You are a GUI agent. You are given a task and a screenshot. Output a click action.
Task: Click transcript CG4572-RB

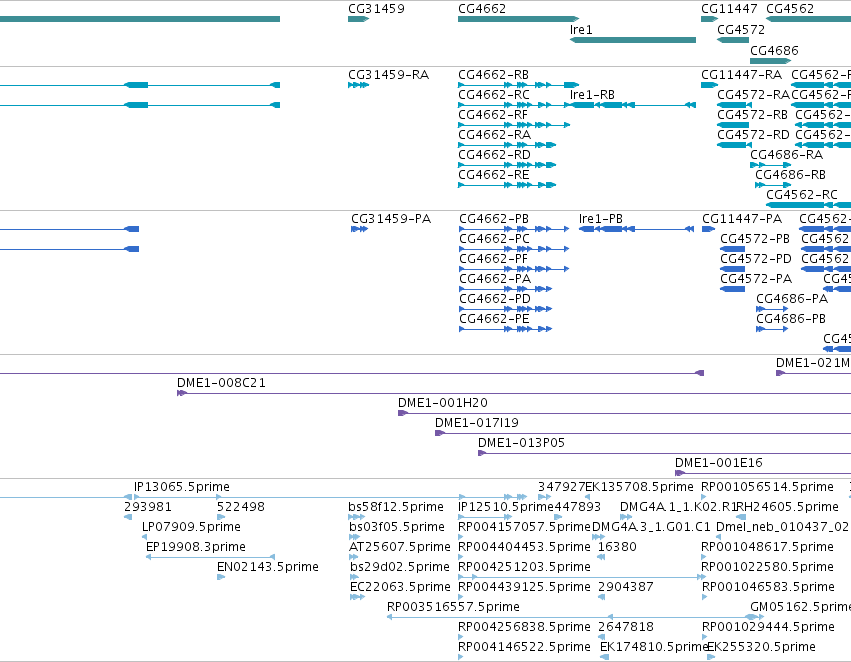click(752, 115)
